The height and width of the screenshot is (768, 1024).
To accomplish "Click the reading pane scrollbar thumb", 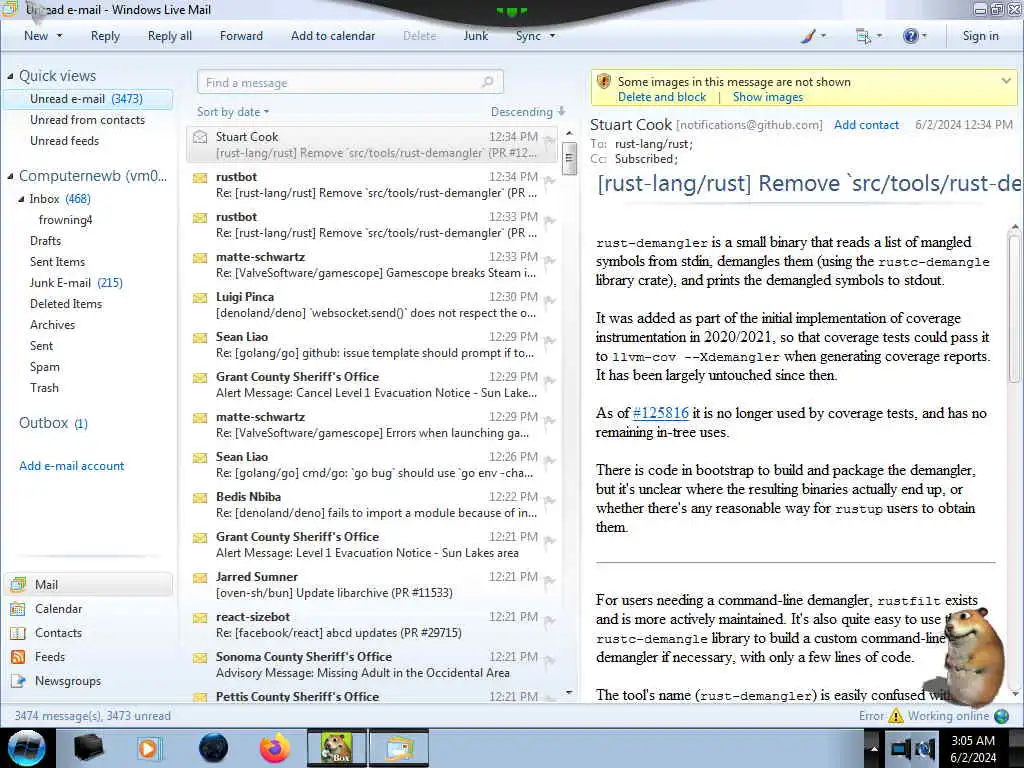I will 1014,308.
